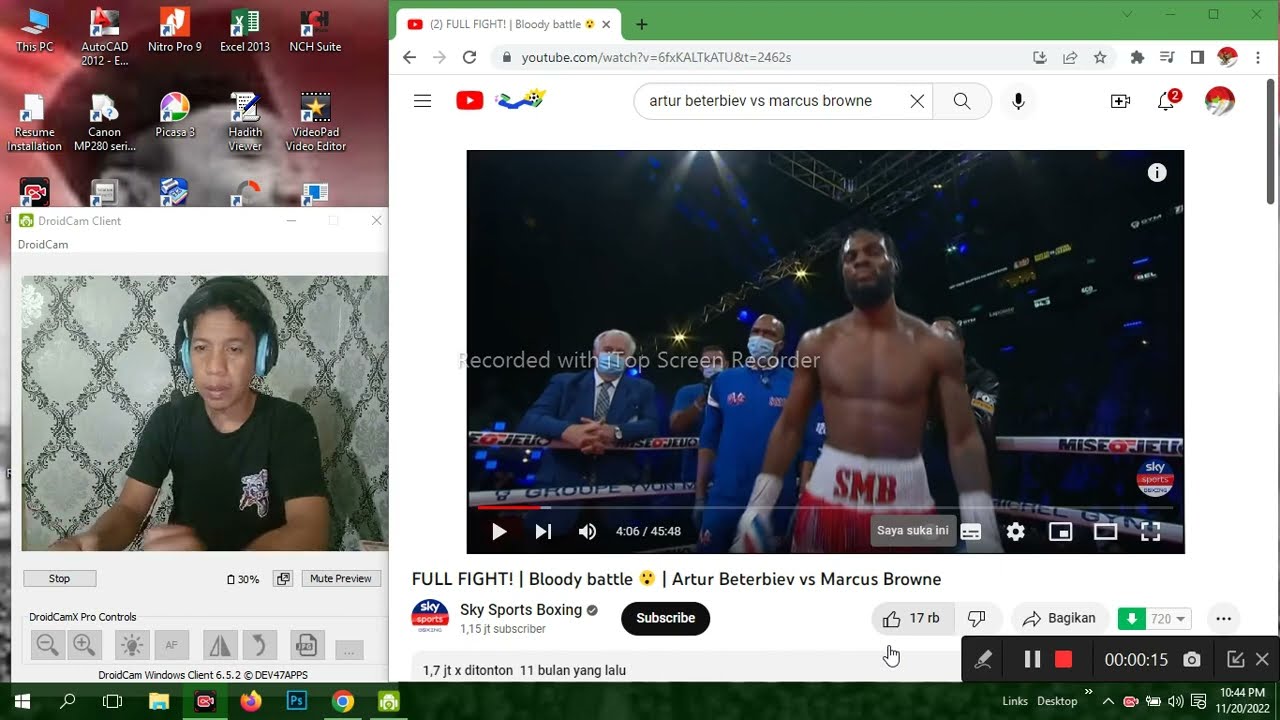
Task: Open more actions three-dot menu
Action: point(1223,619)
